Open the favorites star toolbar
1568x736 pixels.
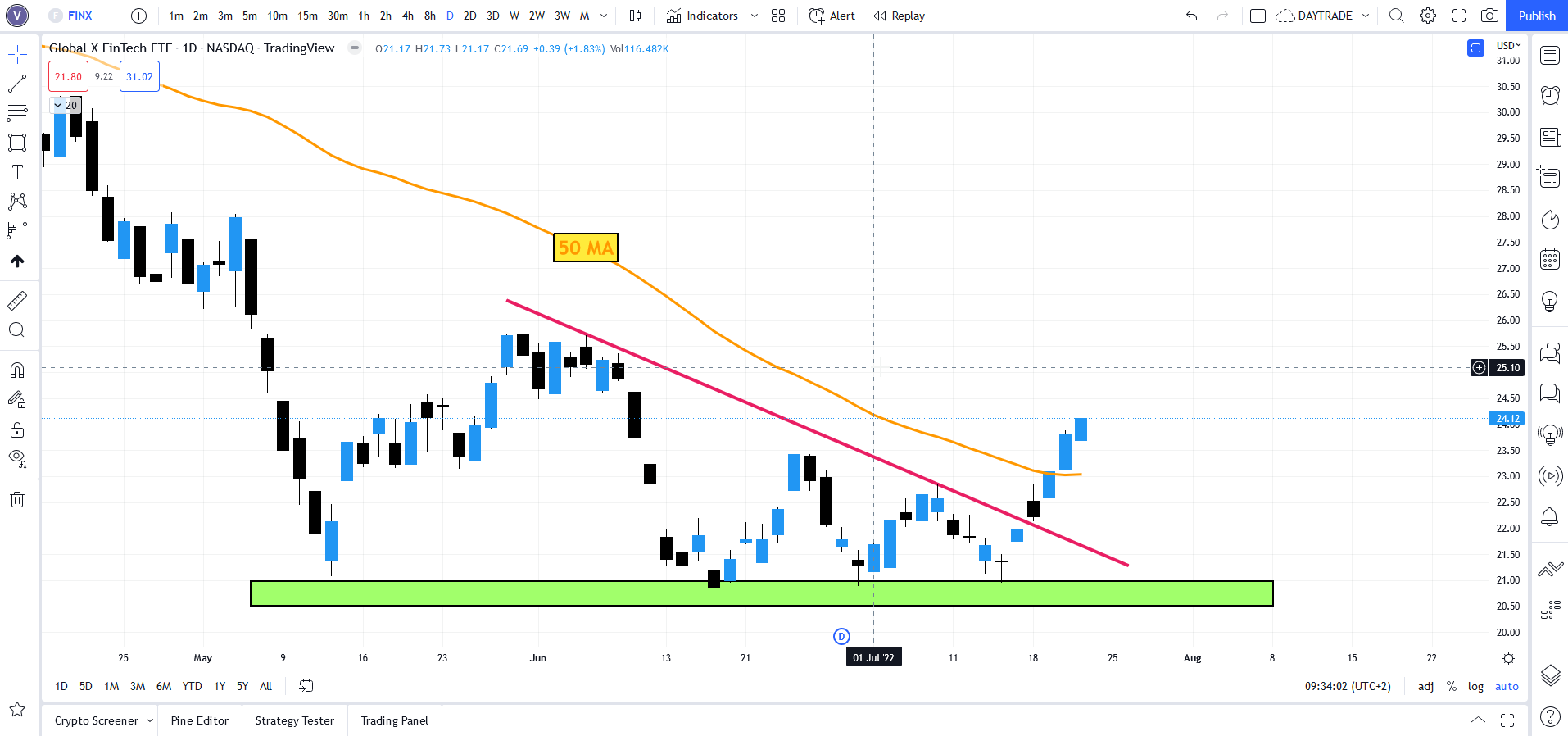(17, 710)
